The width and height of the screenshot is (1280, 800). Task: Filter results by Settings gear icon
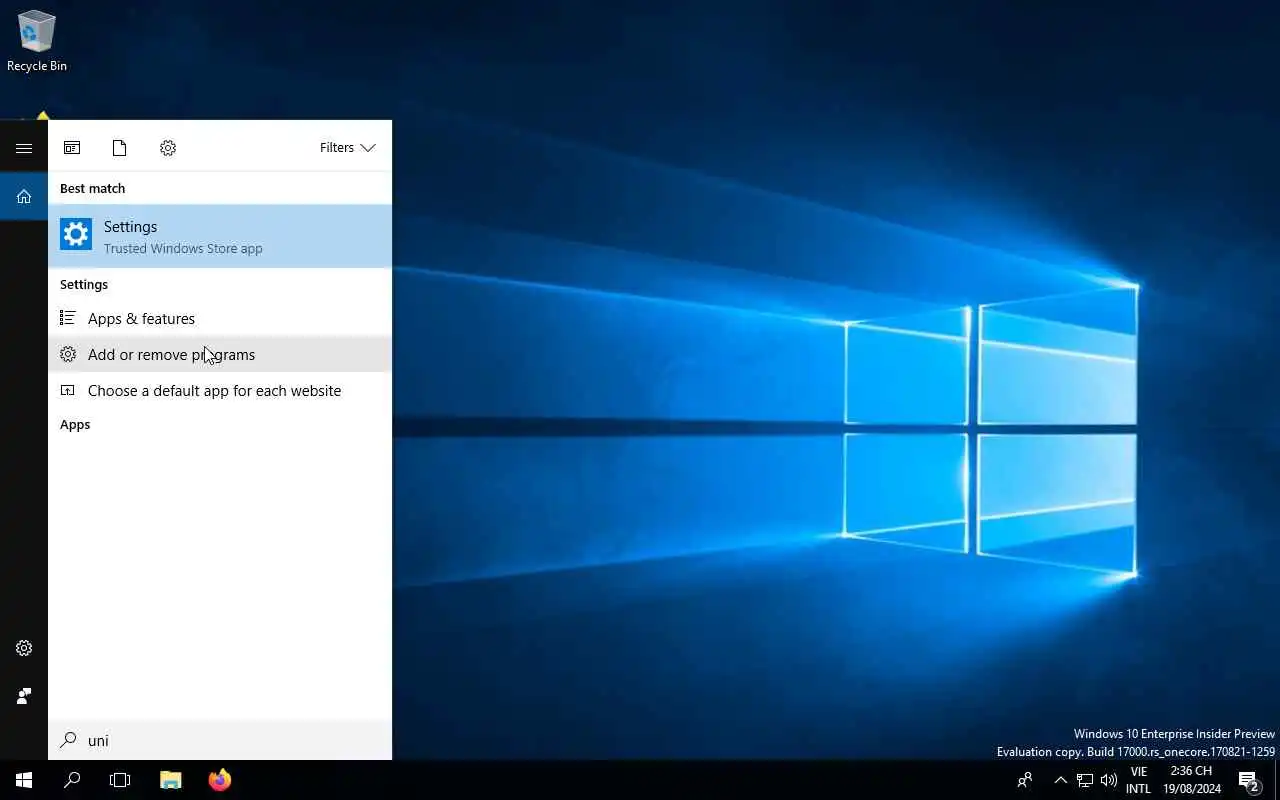[x=168, y=148]
